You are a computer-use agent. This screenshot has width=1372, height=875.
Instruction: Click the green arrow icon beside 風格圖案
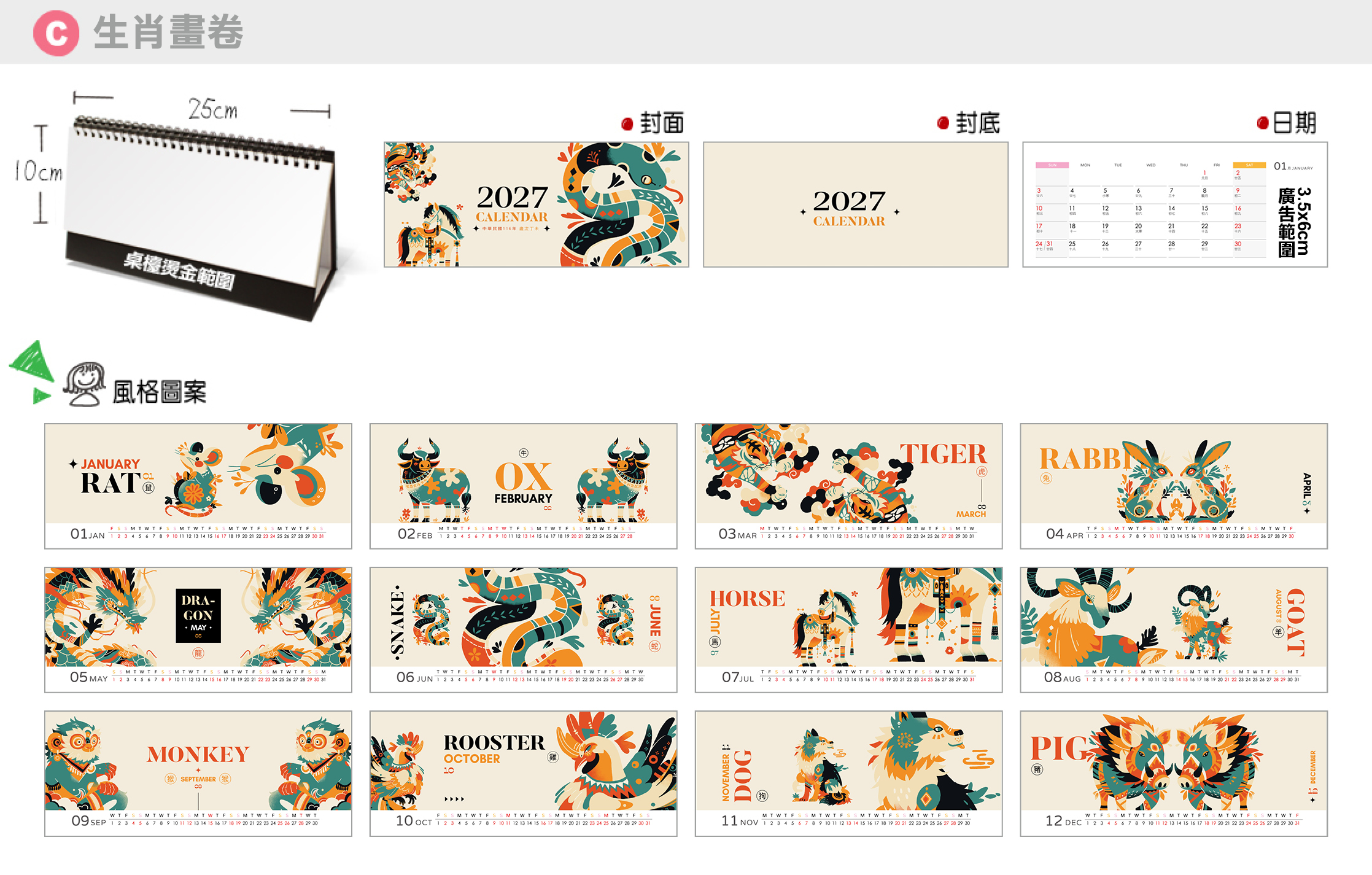[x=32, y=372]
